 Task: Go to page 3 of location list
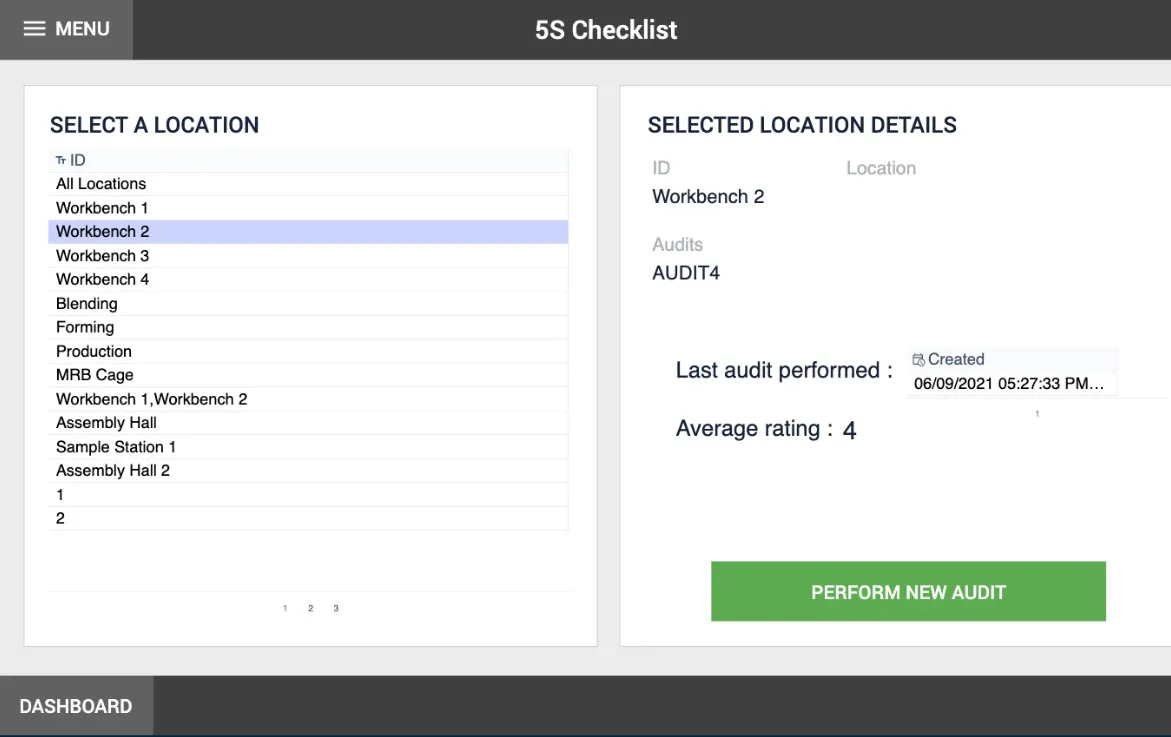click(x=336, y=609)
